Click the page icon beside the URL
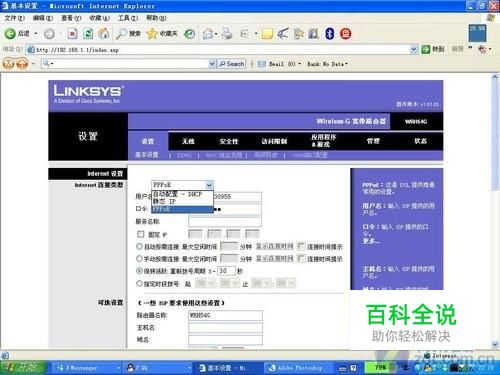 tap(30, 50)
